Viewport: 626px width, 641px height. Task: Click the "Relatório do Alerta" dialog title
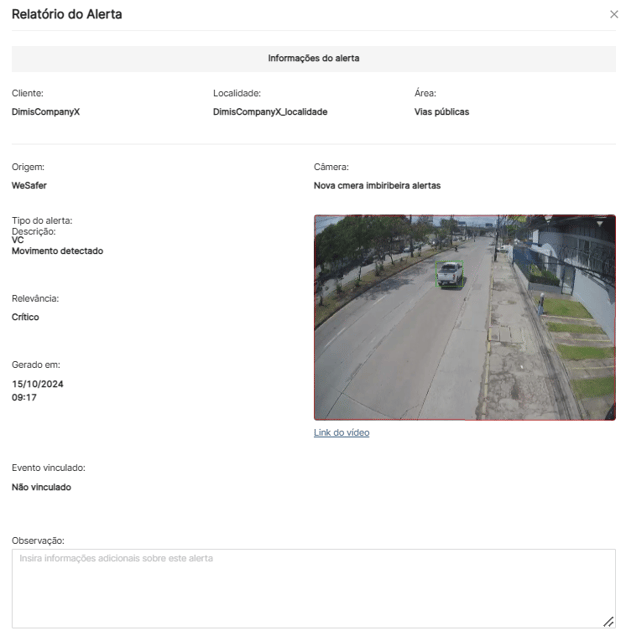67,15
